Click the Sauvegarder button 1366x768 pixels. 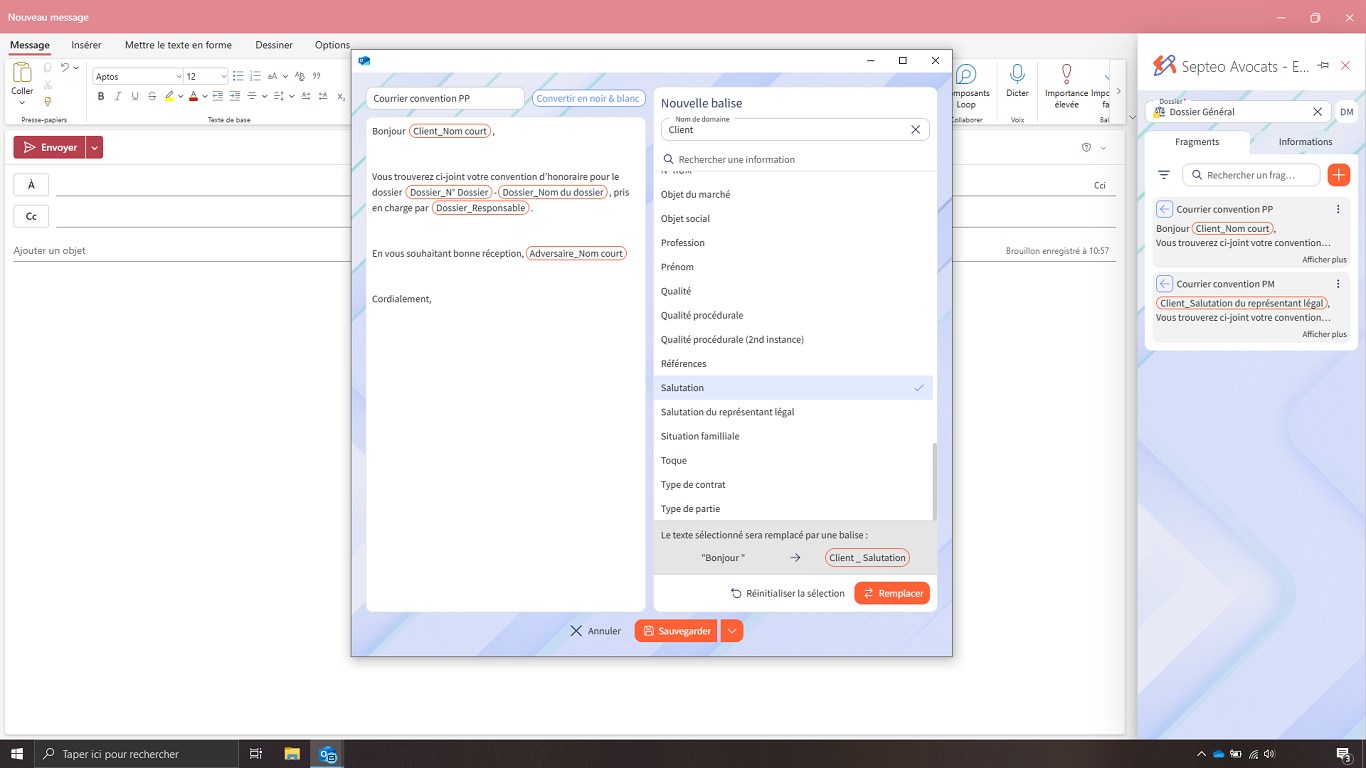(x=677, y=631)
